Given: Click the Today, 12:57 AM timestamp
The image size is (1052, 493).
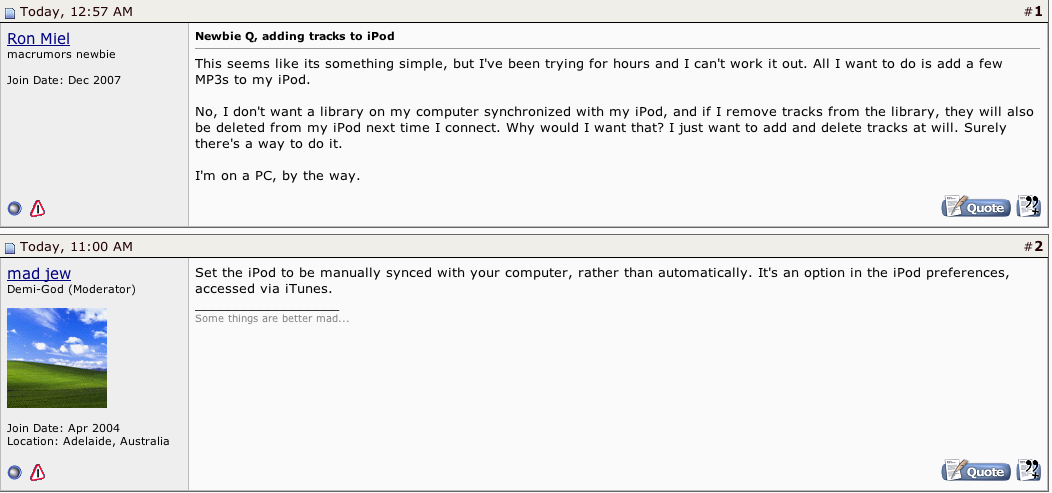Looking at the screenshot, I should [x=76, y=11].
